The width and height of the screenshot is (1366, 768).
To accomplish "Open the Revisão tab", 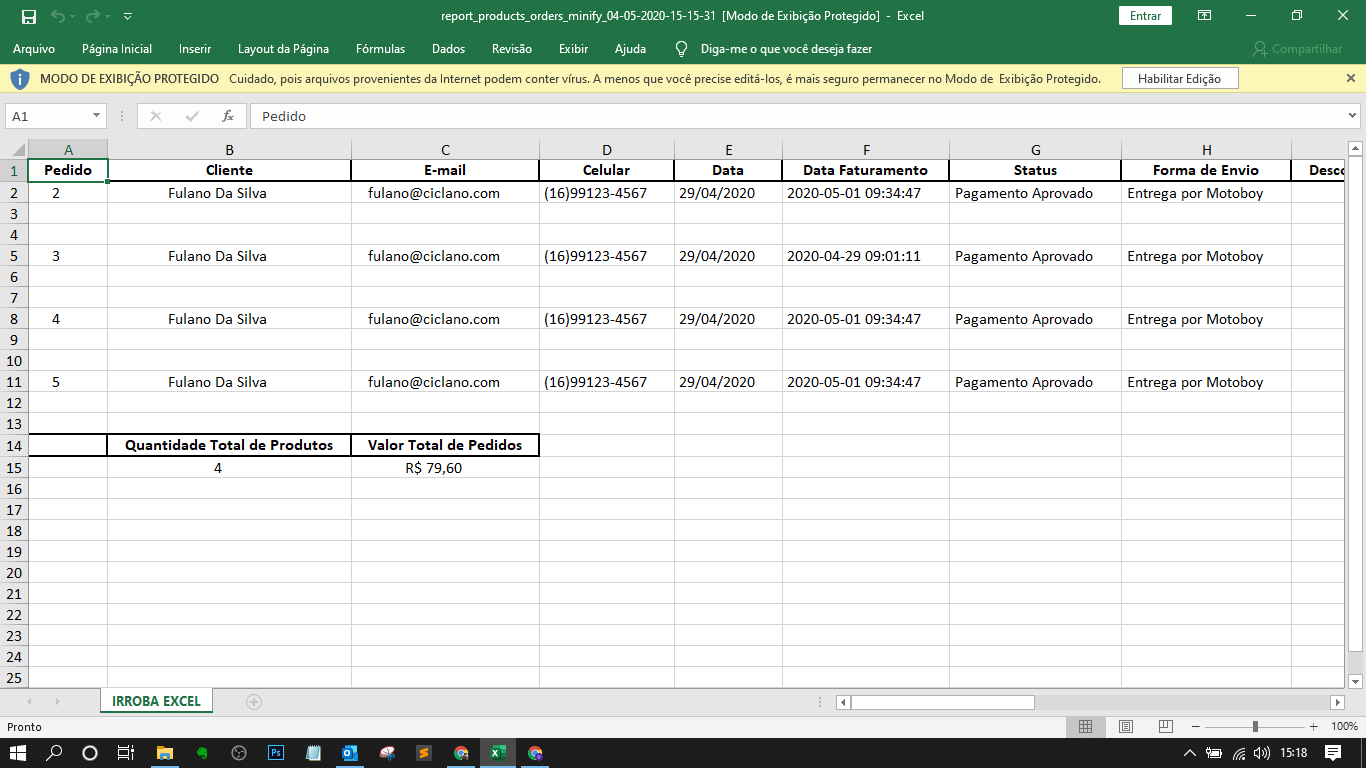I will coord(512,48).
